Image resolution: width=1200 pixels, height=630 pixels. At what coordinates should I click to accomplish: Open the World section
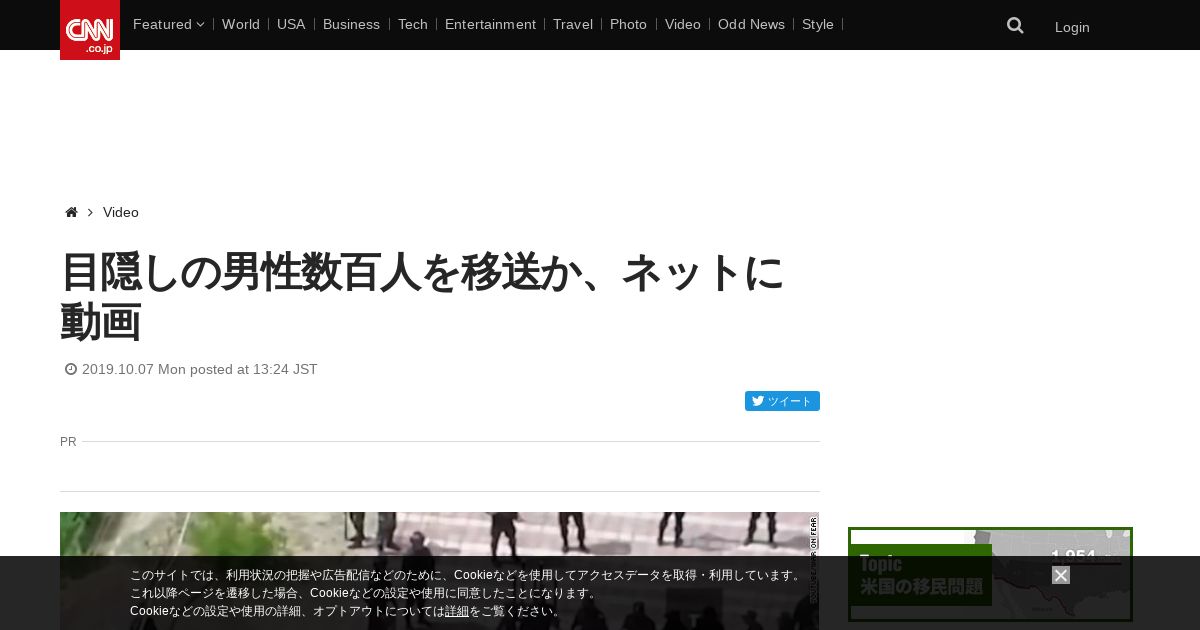241,24
